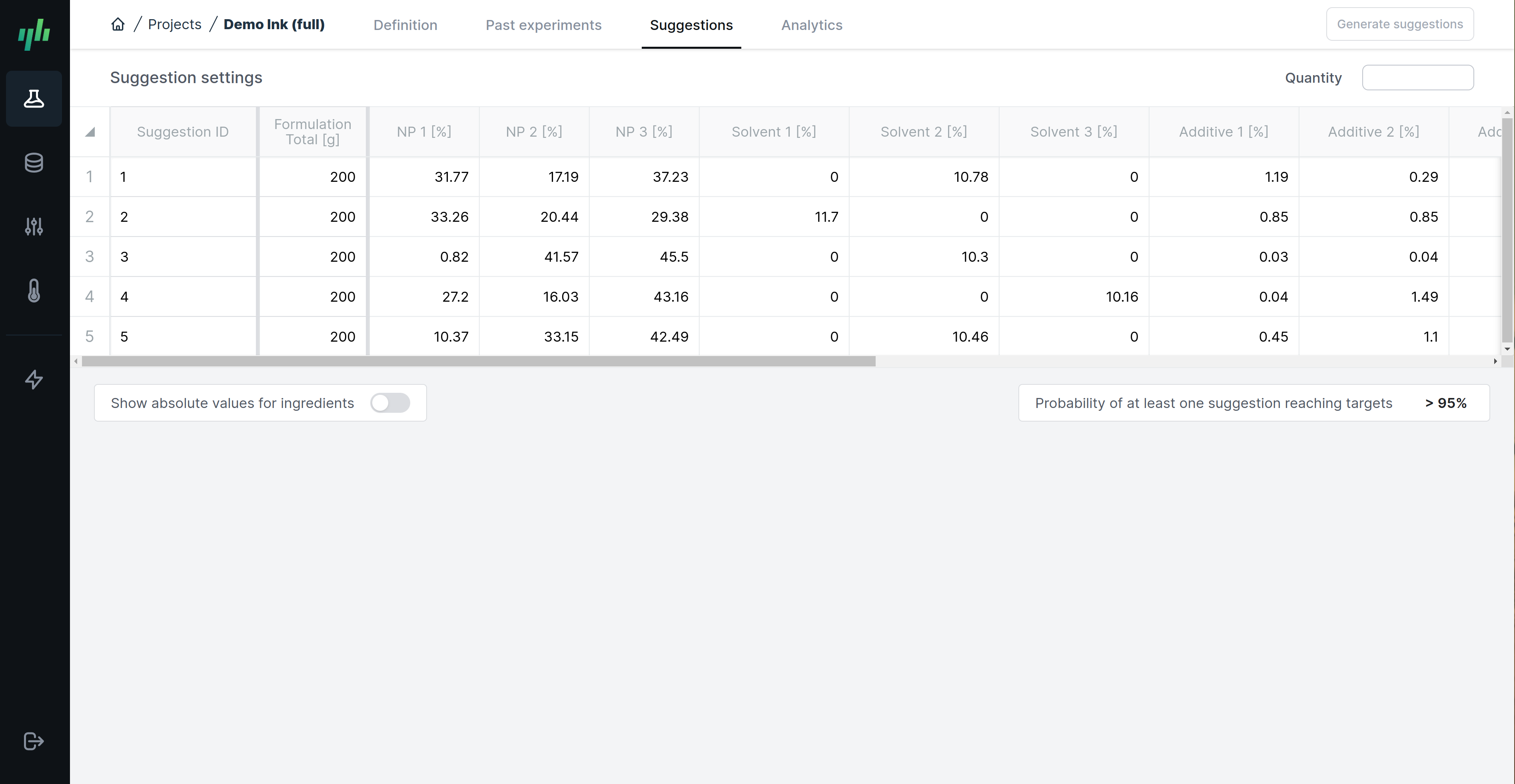Open the Projects breadcrumb link
The height and width of the screenshot is (784, 1515).
pos(174,24)
